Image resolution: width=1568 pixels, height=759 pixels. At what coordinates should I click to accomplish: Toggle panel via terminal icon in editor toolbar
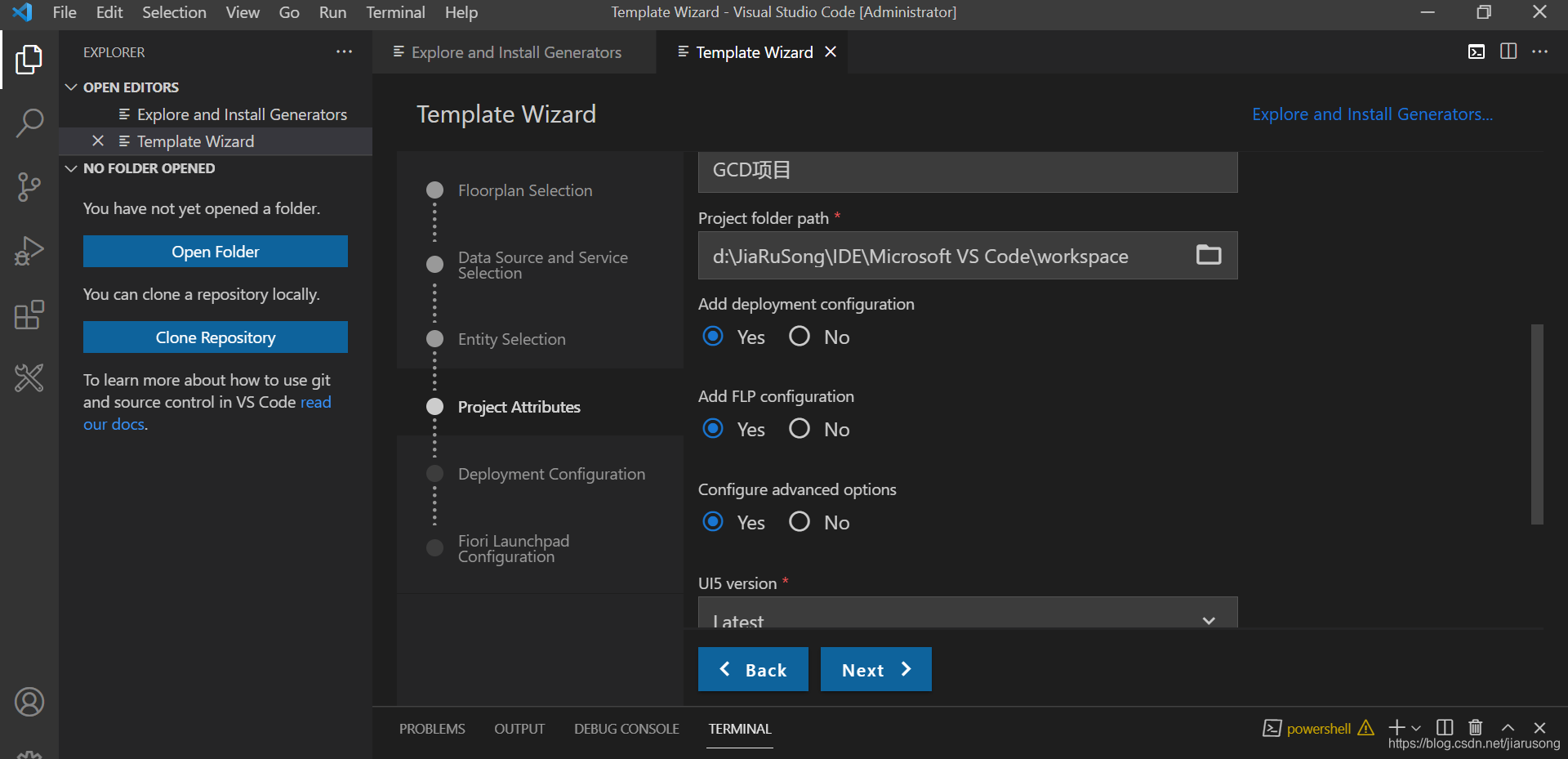[1477, 52]
